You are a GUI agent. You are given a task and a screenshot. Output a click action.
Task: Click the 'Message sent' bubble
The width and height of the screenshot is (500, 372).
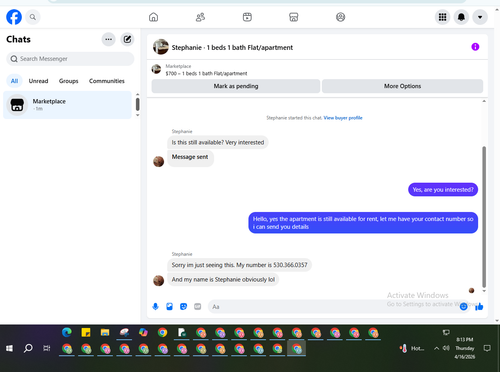(190, 158)
